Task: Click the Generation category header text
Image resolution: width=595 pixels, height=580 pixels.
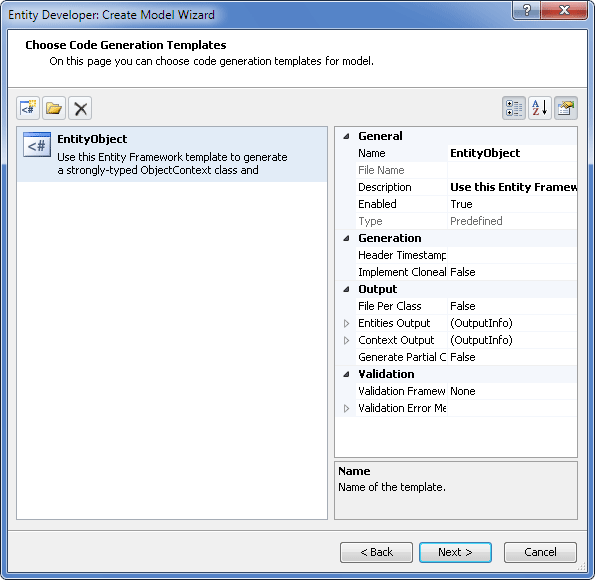Action: 390,238
